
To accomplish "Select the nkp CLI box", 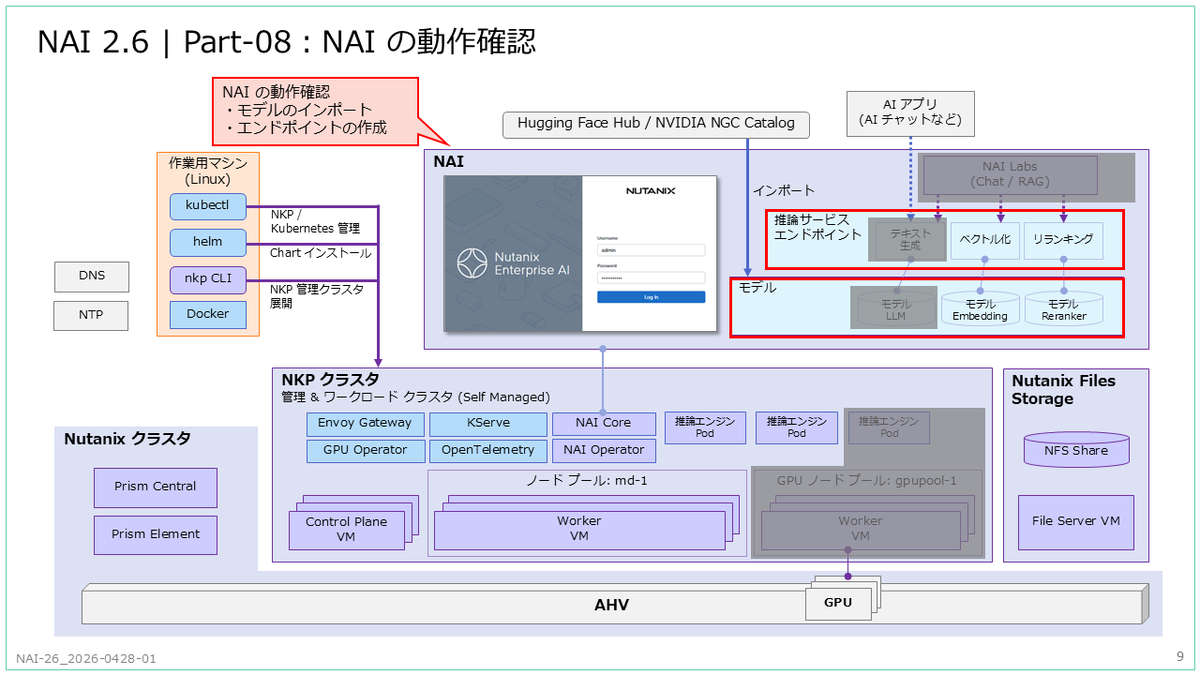I will [x=208, y=279].
